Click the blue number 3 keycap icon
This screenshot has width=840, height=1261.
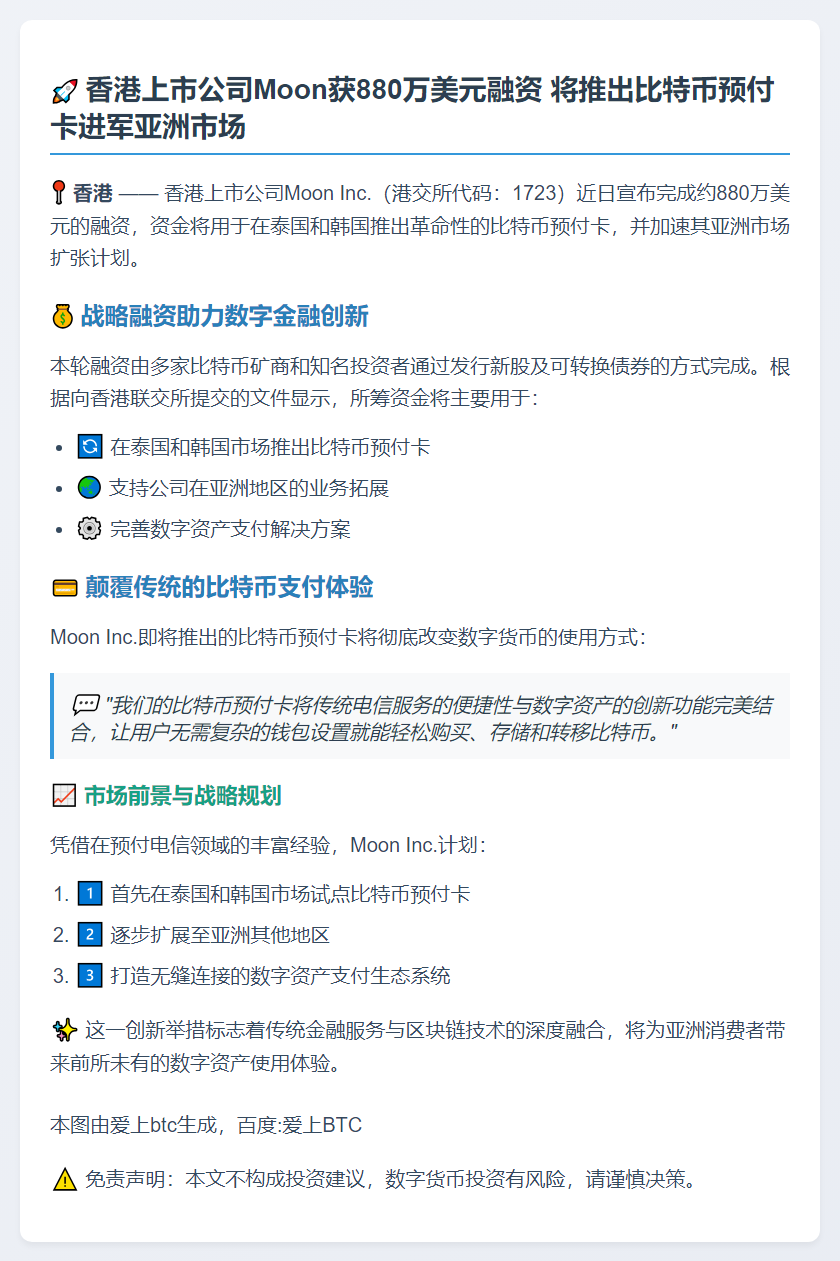click(x=90, y=976)
